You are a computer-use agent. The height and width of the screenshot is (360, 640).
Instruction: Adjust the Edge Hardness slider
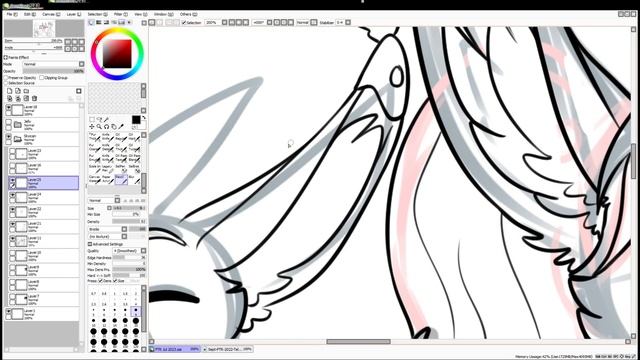[x=129, y=258]
